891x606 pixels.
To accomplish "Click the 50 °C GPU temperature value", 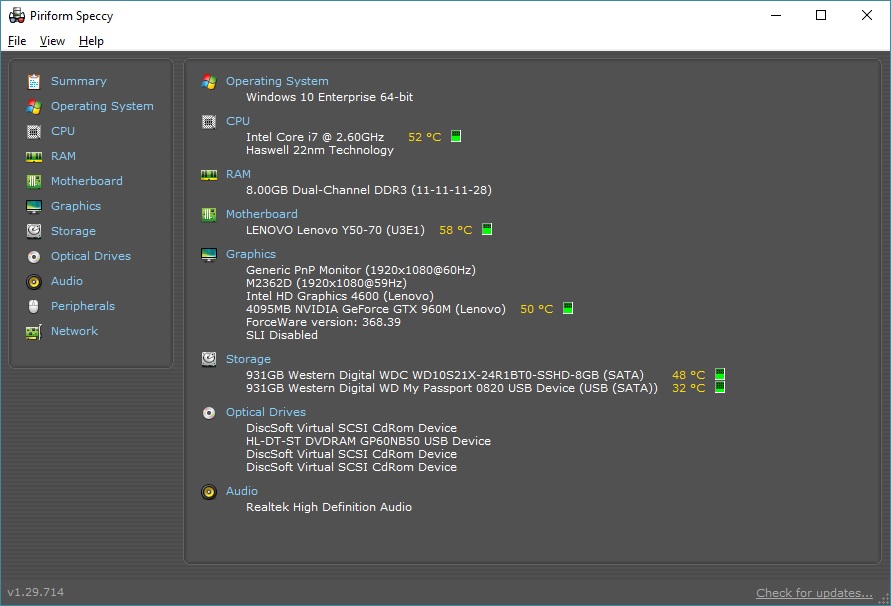I will (536, 309).
